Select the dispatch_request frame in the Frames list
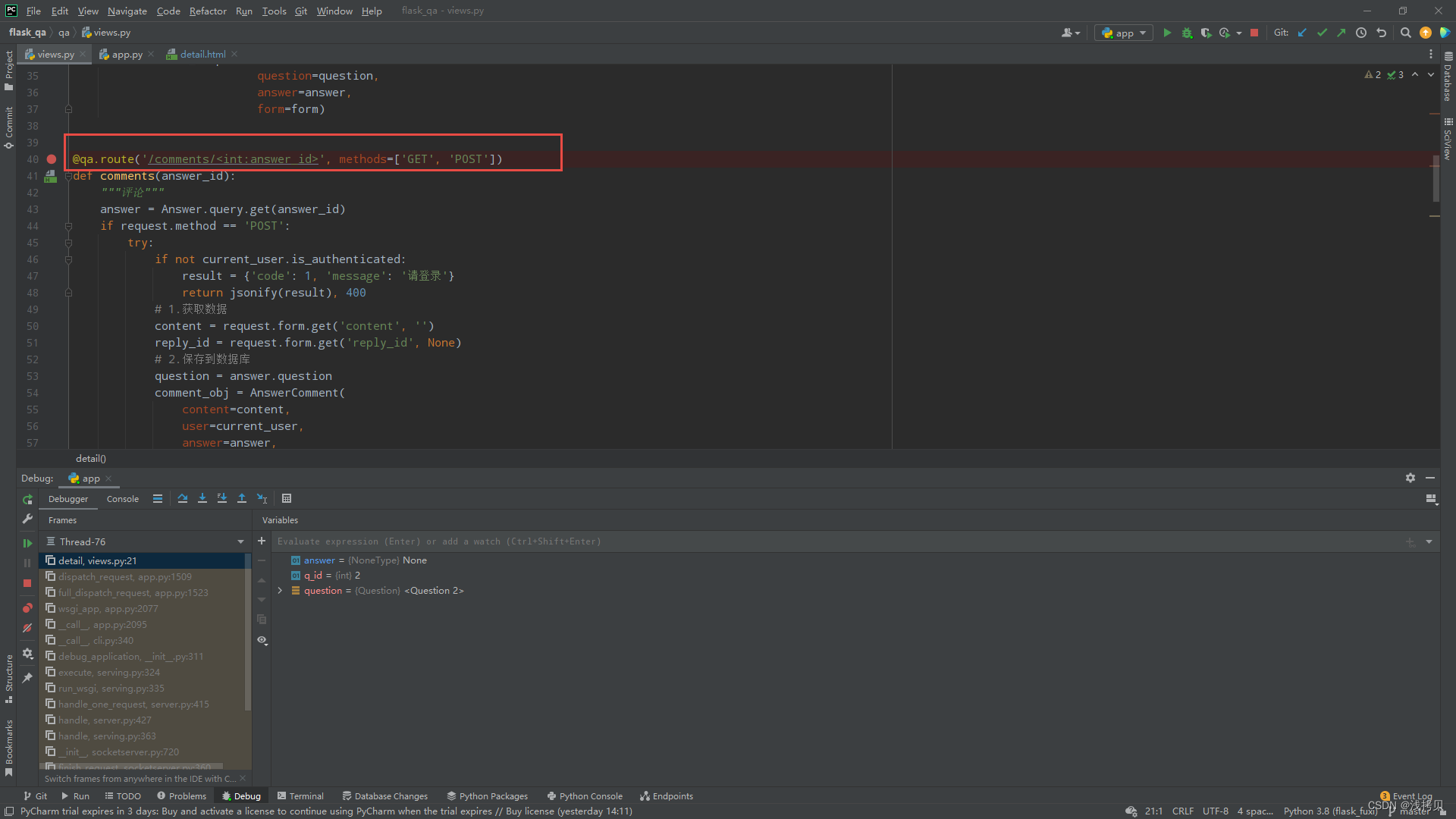 pos(127,576)
